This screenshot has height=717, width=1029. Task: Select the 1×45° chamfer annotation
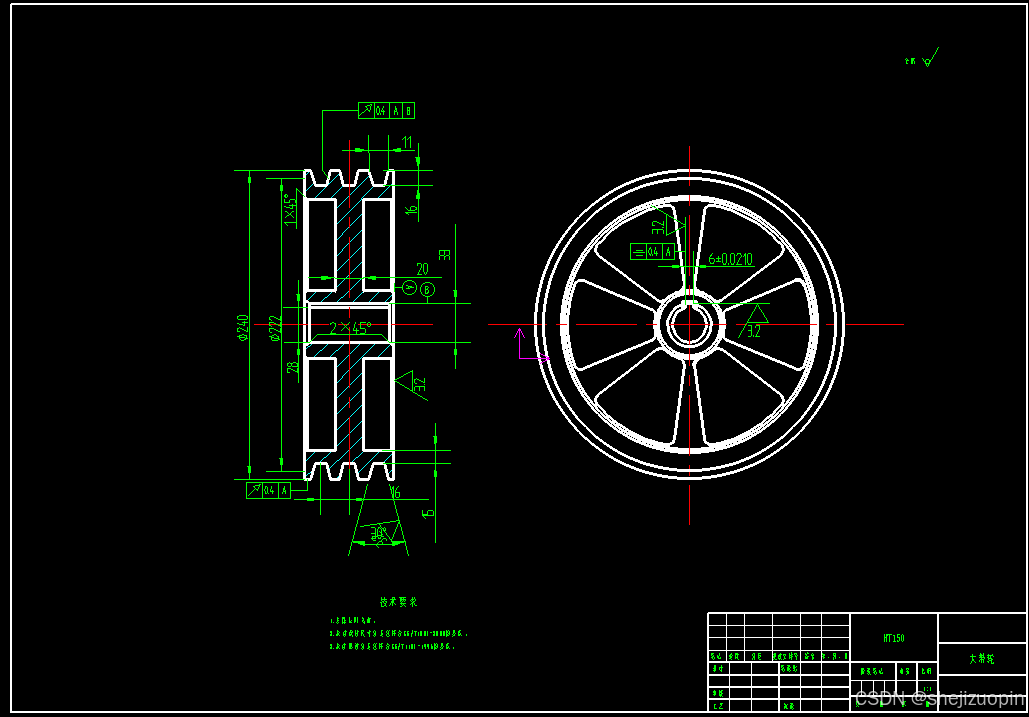click(290, 209)
